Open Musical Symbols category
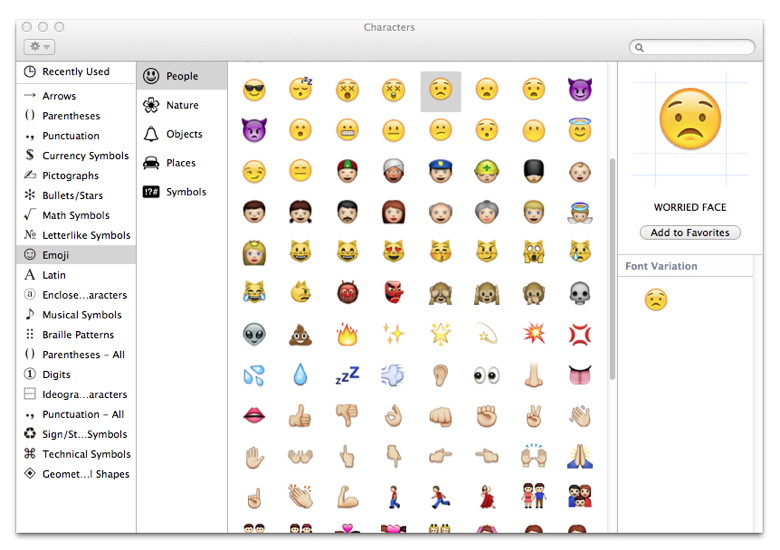The height and width of the screenshot is (550, 780). point(76,315)
